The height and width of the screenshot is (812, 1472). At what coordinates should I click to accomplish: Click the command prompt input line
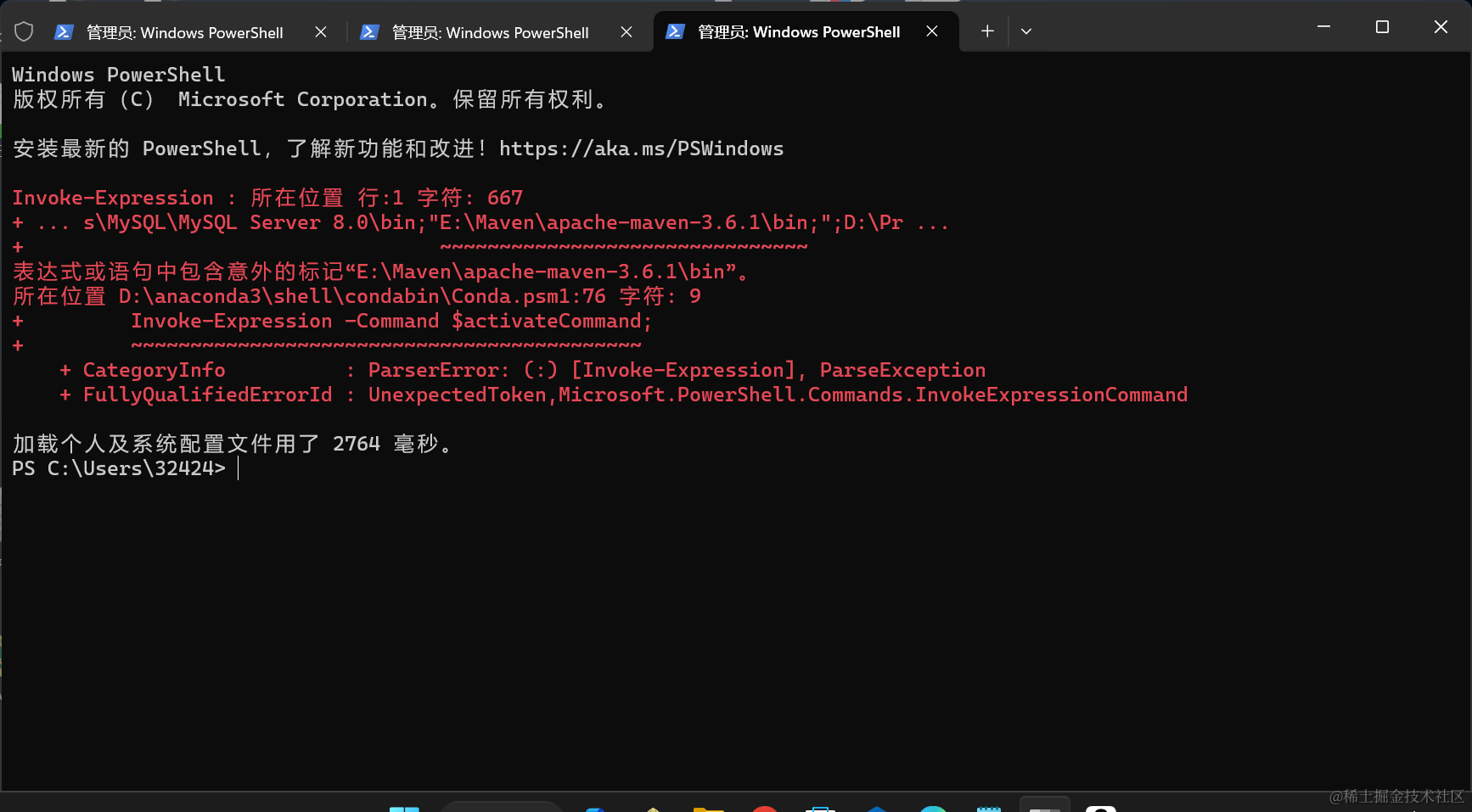point(238,468)
